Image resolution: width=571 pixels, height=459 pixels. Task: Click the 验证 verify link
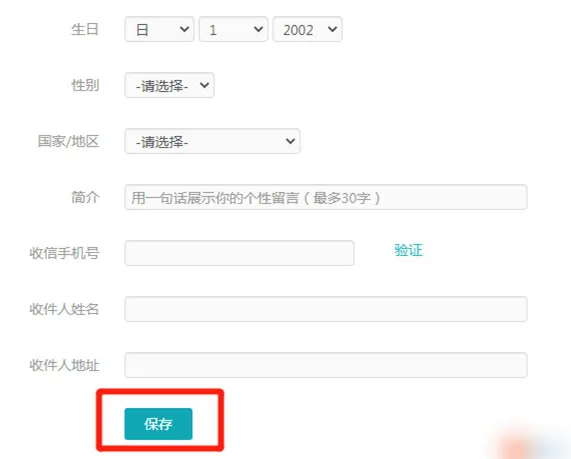tap(408, 251)
